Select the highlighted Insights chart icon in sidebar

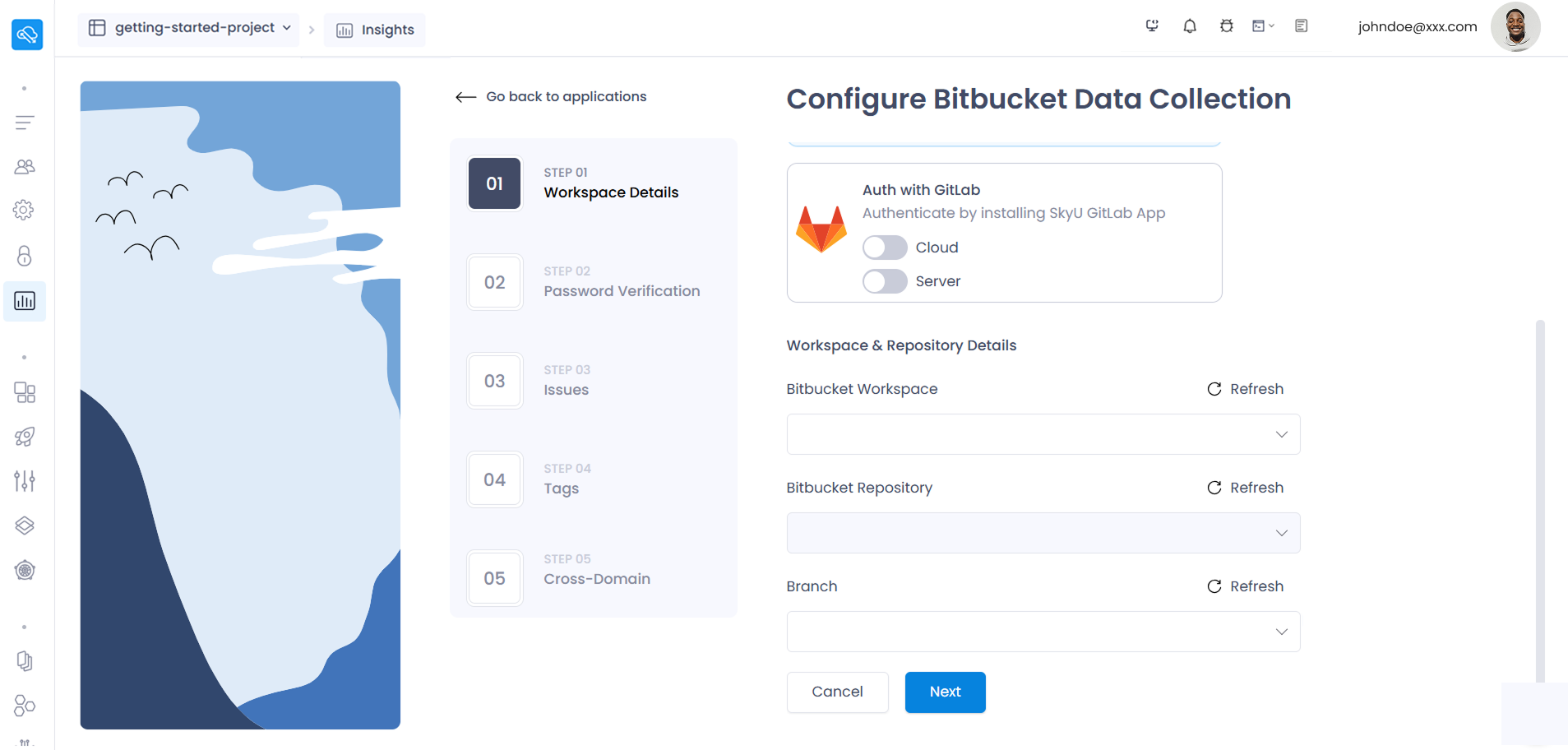pos(25,301)
